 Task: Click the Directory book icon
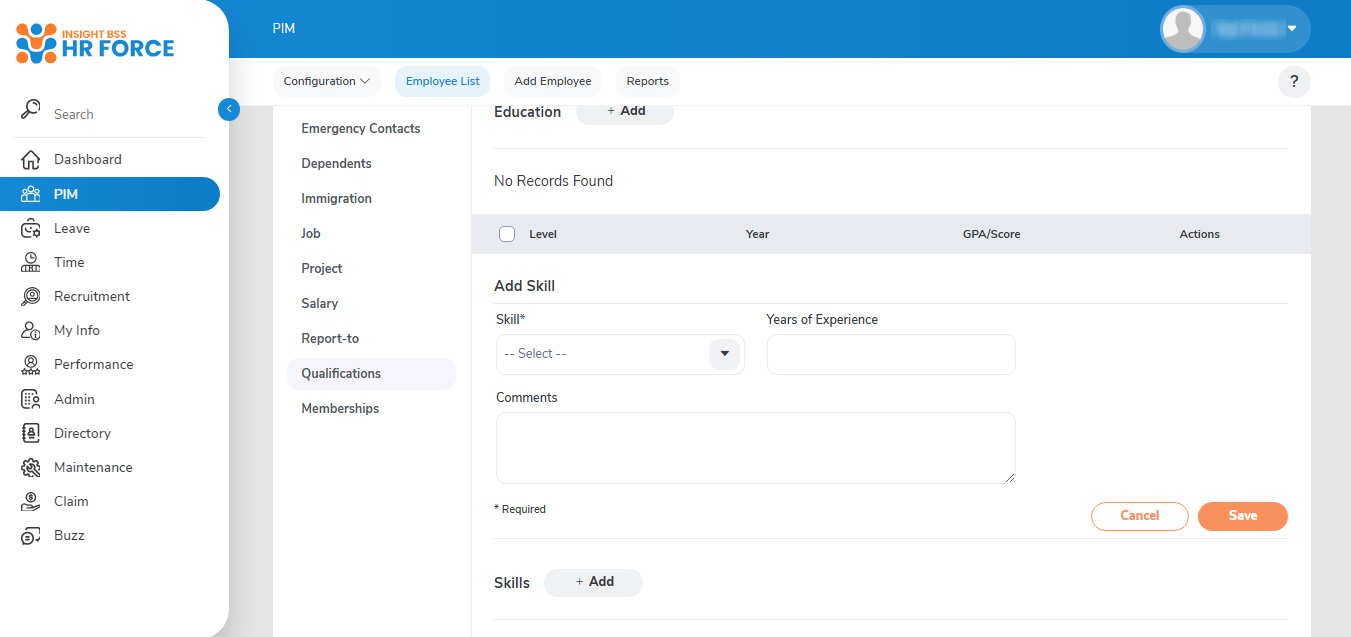[x=31, y=433]
